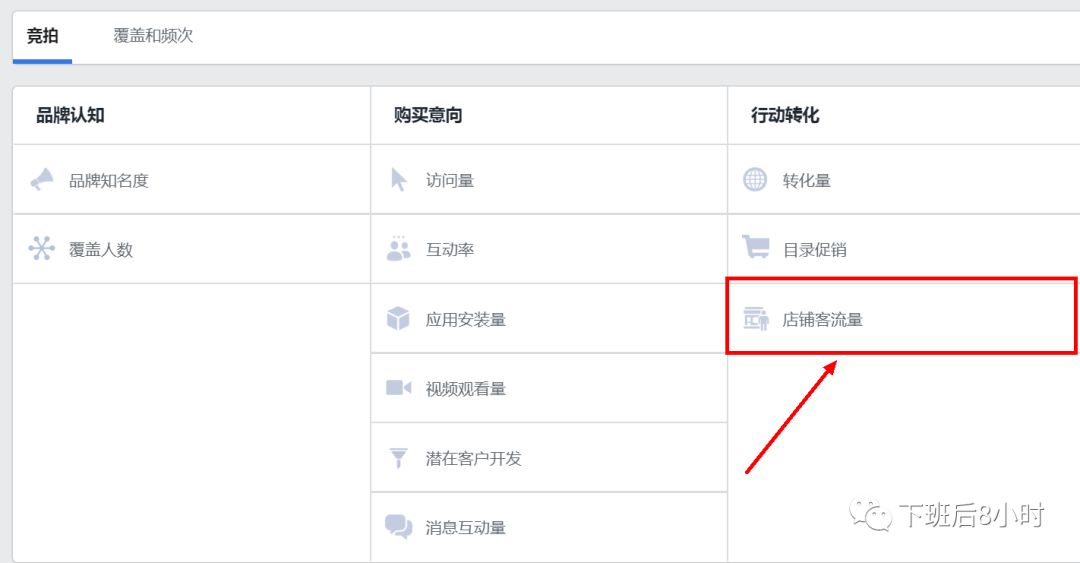Screen dimensions: 1080x563
Task: Switch to the 竞拍 tab
Action: 42,36
